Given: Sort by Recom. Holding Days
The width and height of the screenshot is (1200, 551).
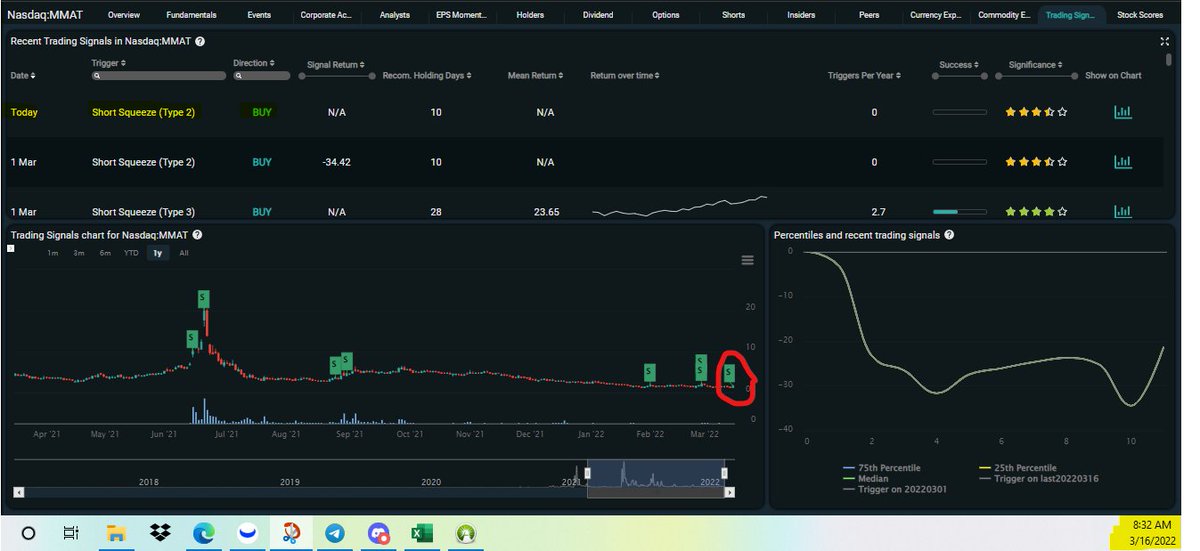Looking at the screenshot, I should pos(427,75).
